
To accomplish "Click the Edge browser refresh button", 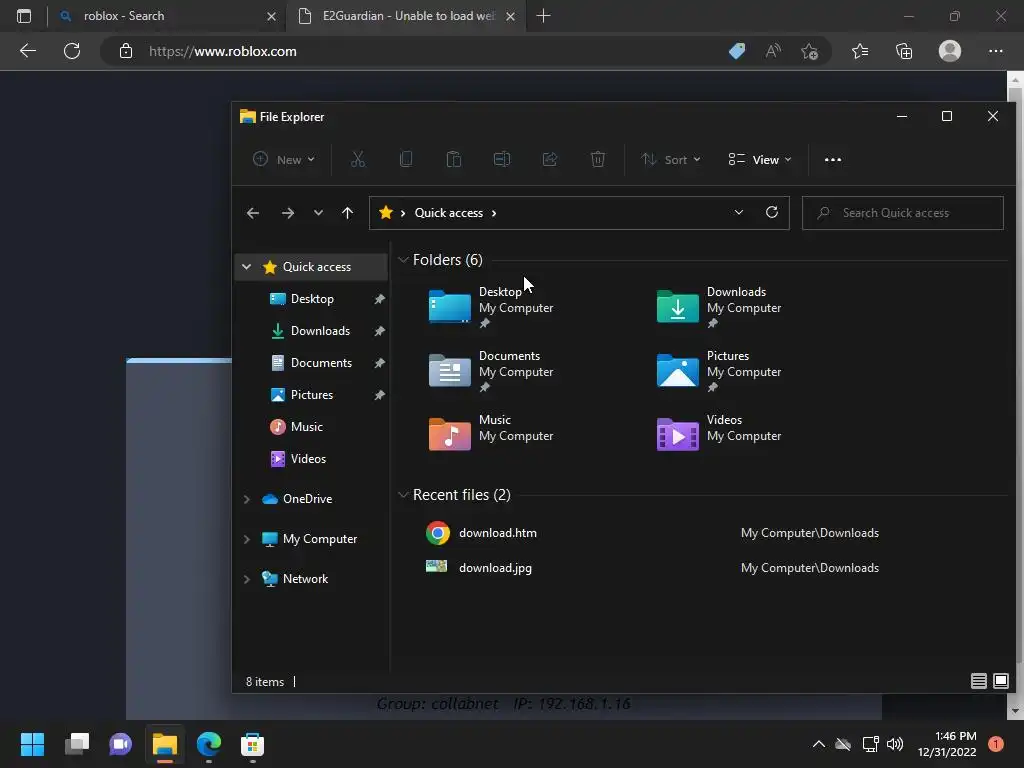I will click(72, 51).
